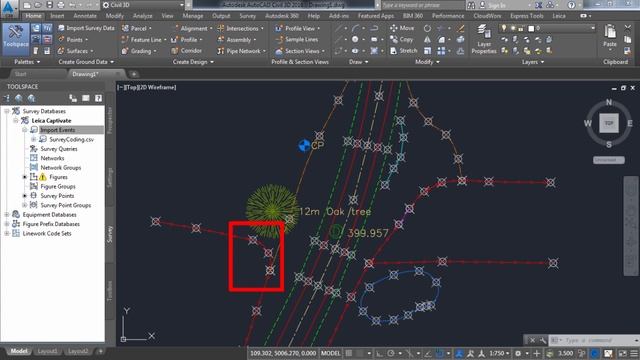
Task: Switch to the Start file tab
Action: click(20, 74)
